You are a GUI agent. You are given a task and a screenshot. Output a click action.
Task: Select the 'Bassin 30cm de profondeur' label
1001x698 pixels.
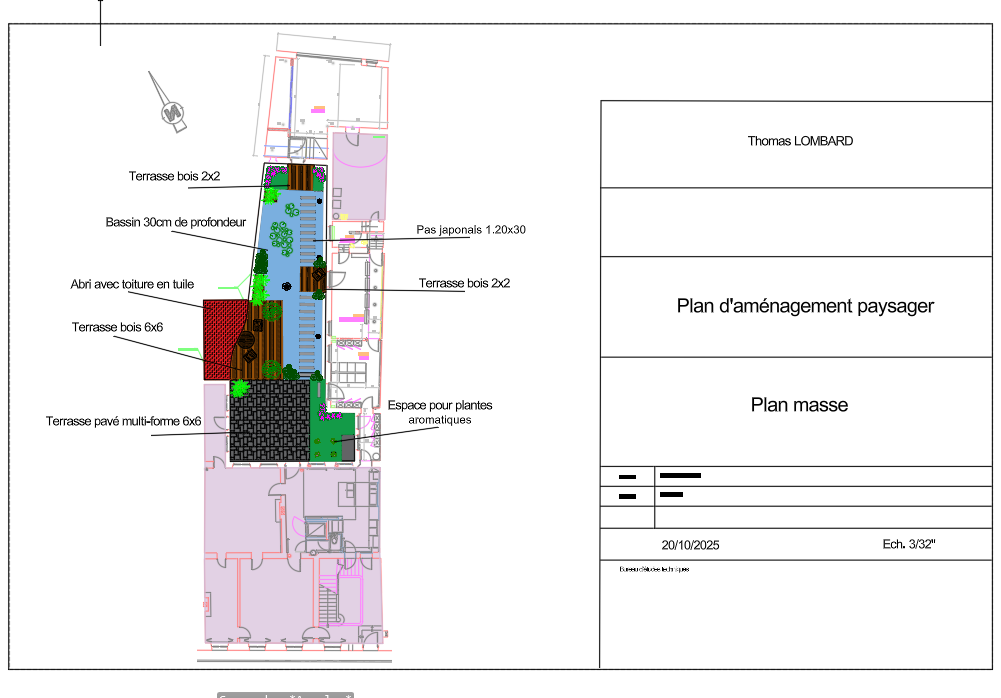click(176, 222)
